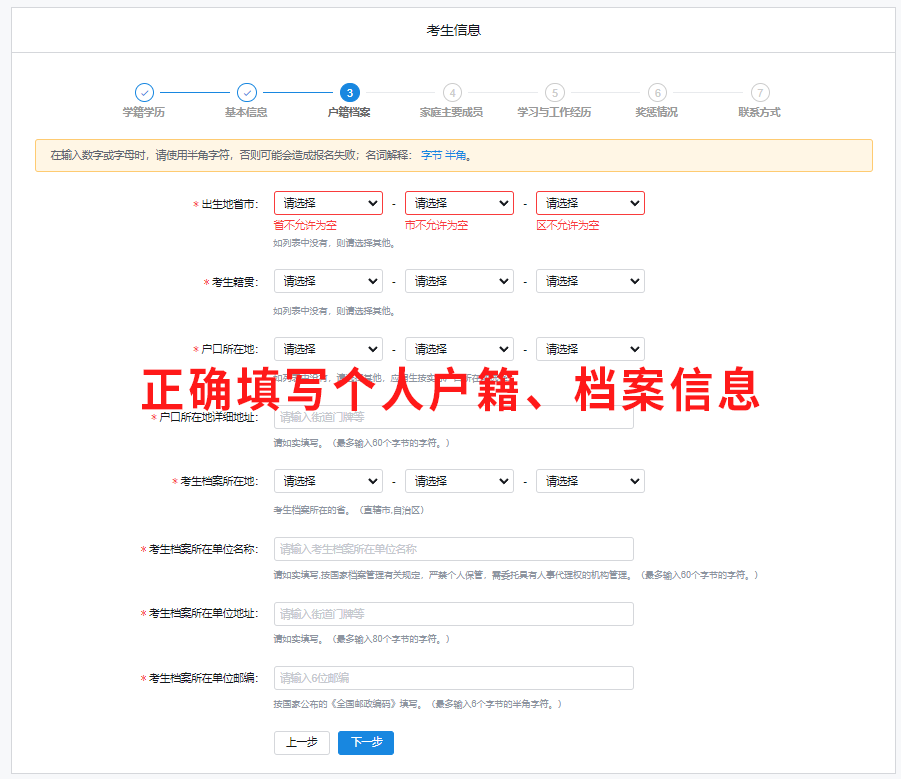The height and width of the screenshot is (779, 901).
Task: Go to step 7 circle 联系方式
Action: 759,92
